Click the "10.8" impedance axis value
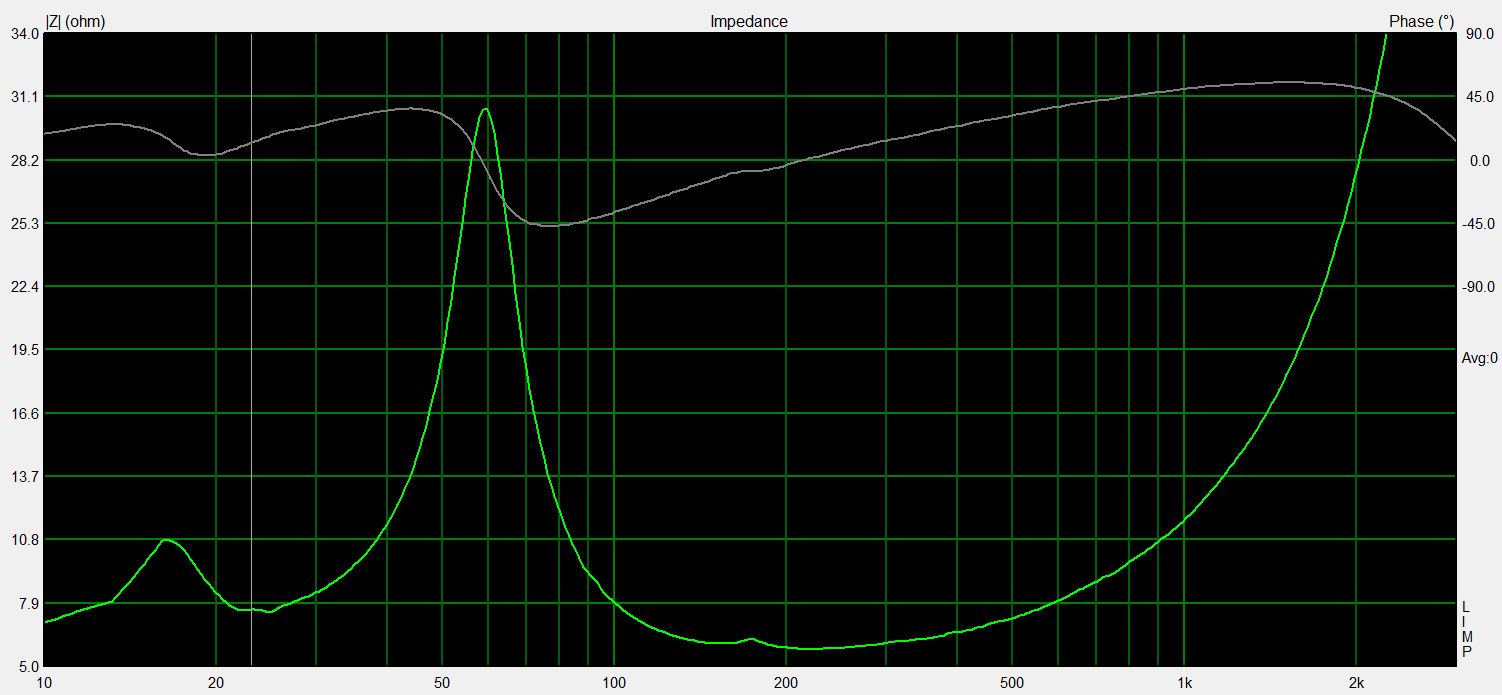The image size is (1502, 695). pos(24,540)
